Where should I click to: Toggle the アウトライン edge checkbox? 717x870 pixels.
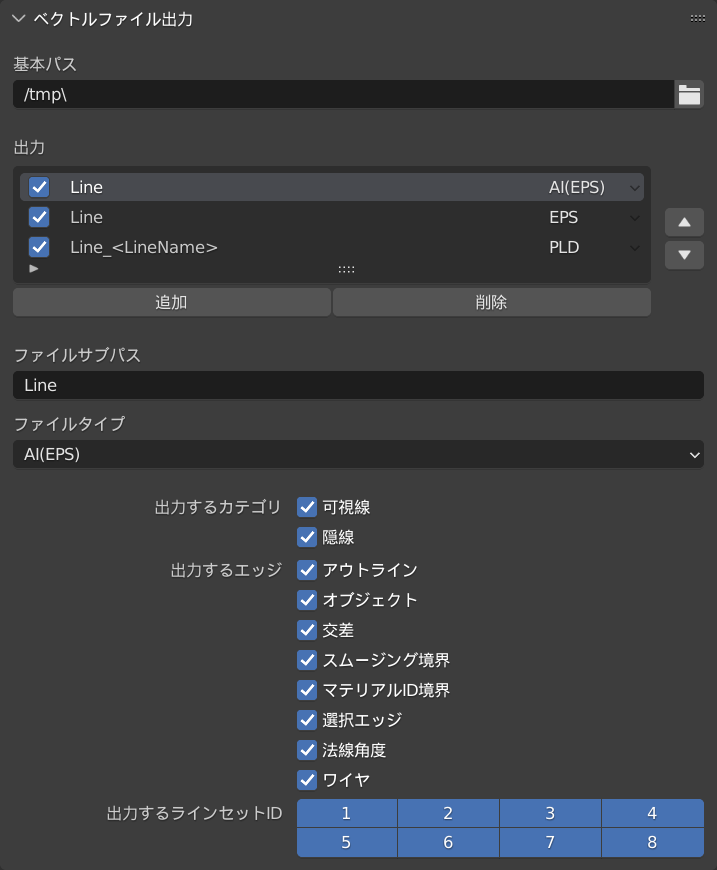(307, 570)
